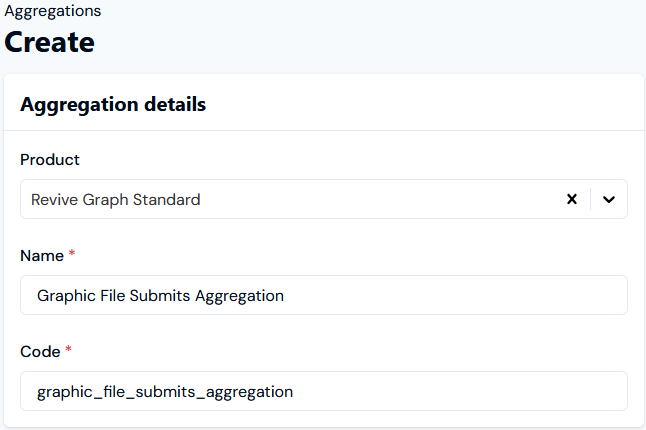
Task: Go back to Aggregations breadcrumb
Action: click(52, 11)
